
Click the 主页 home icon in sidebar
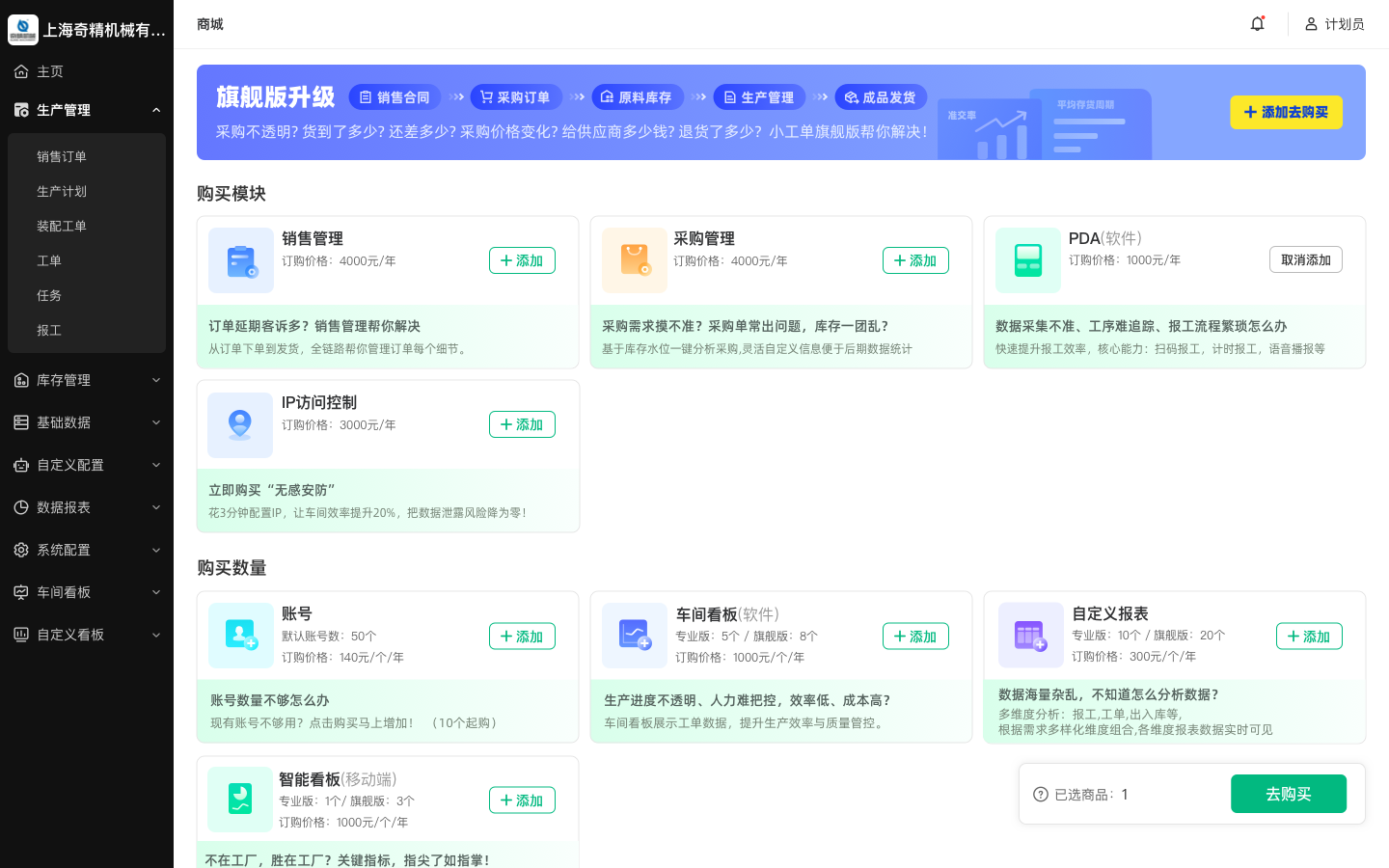coord(21,71)
